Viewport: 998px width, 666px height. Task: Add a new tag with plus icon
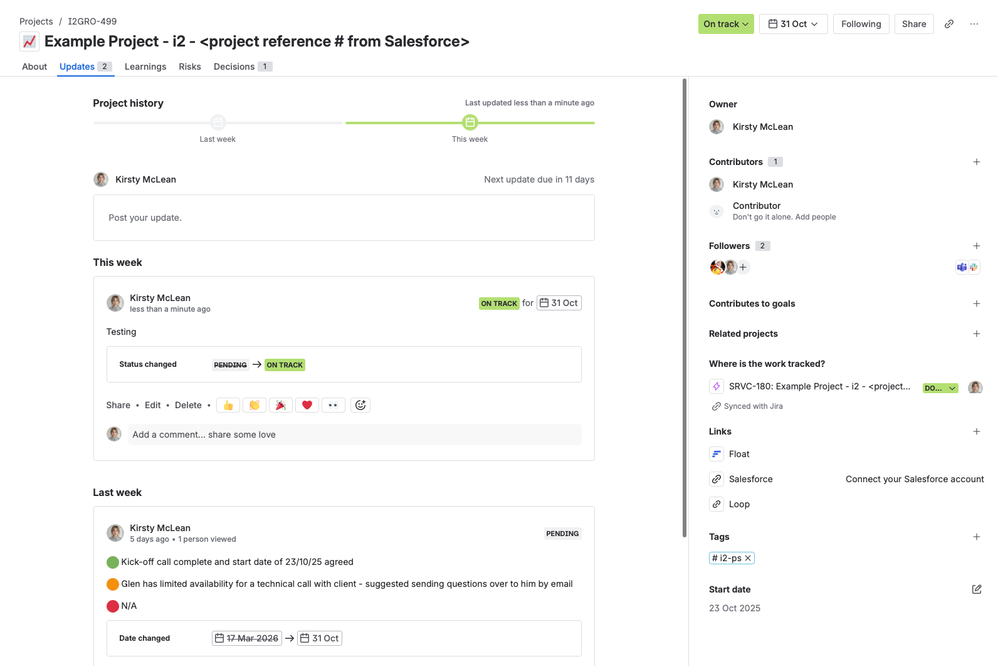(976, 537)
